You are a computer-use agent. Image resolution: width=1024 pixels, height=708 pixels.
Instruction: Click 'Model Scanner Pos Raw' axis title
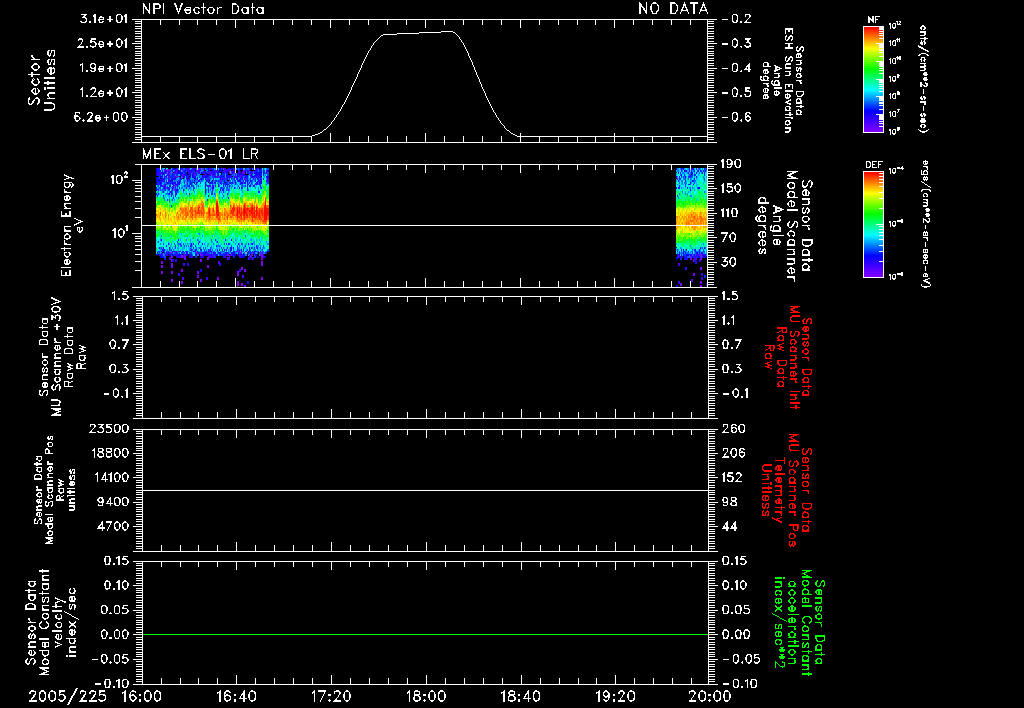point(56,490)
